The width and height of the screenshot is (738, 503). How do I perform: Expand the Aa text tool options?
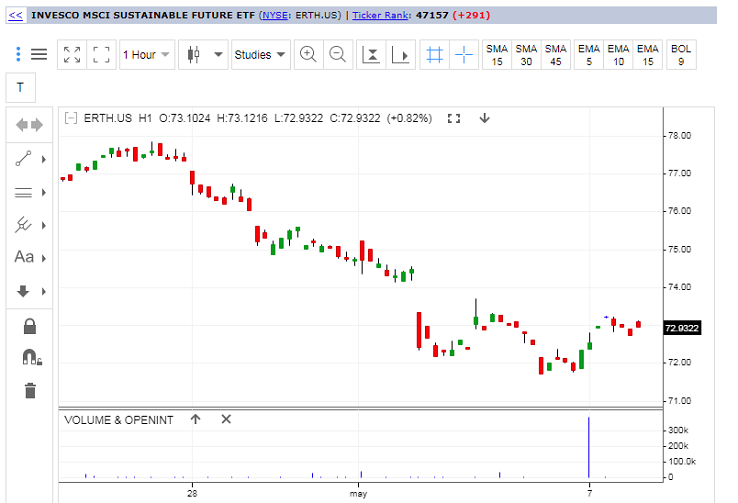click(44, 258)
